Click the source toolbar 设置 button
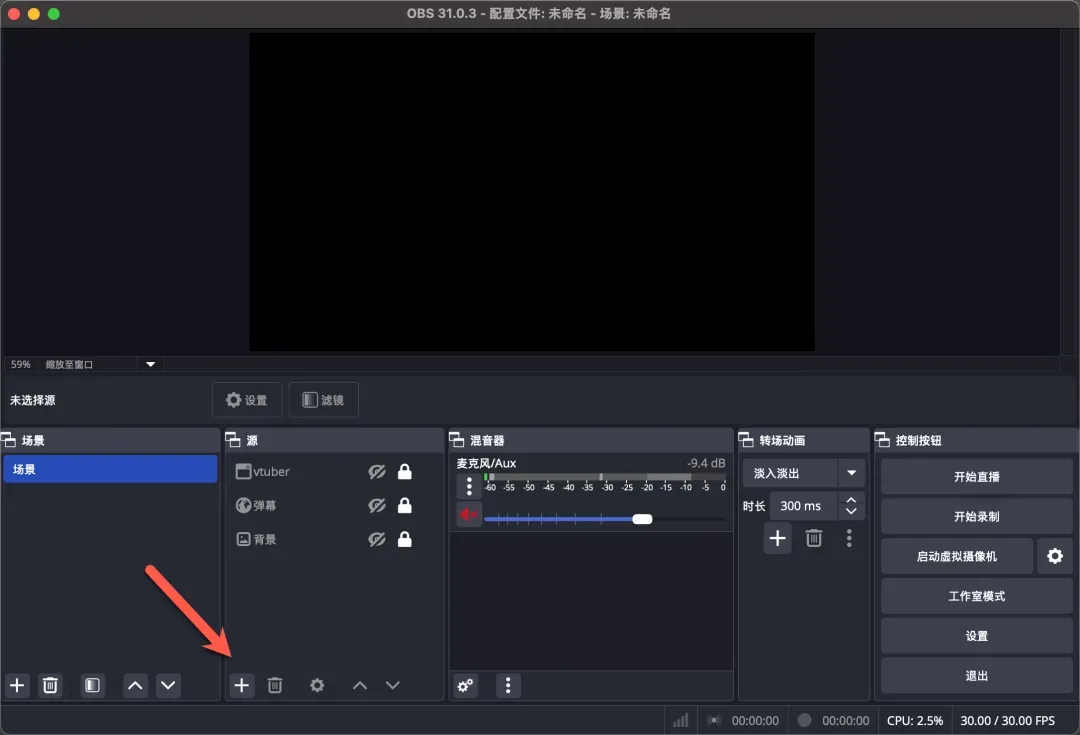Image resolution: width=1080 pixels, height=735 pixels. [247, 400]
